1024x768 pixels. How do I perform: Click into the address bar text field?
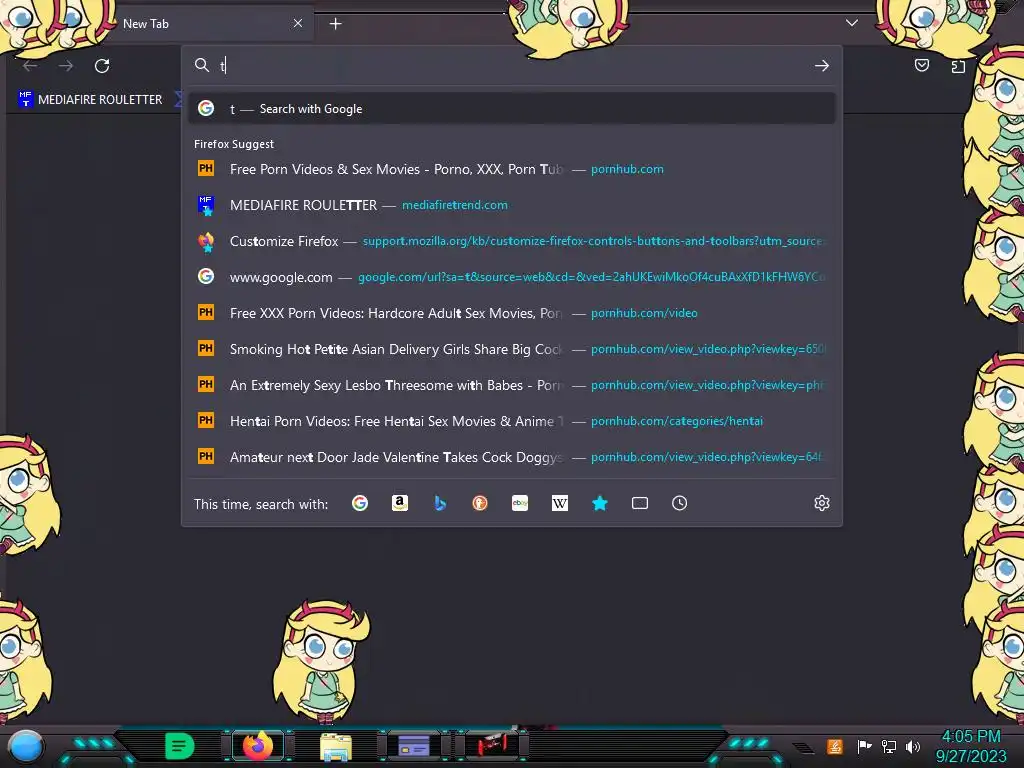coord(513,65)
